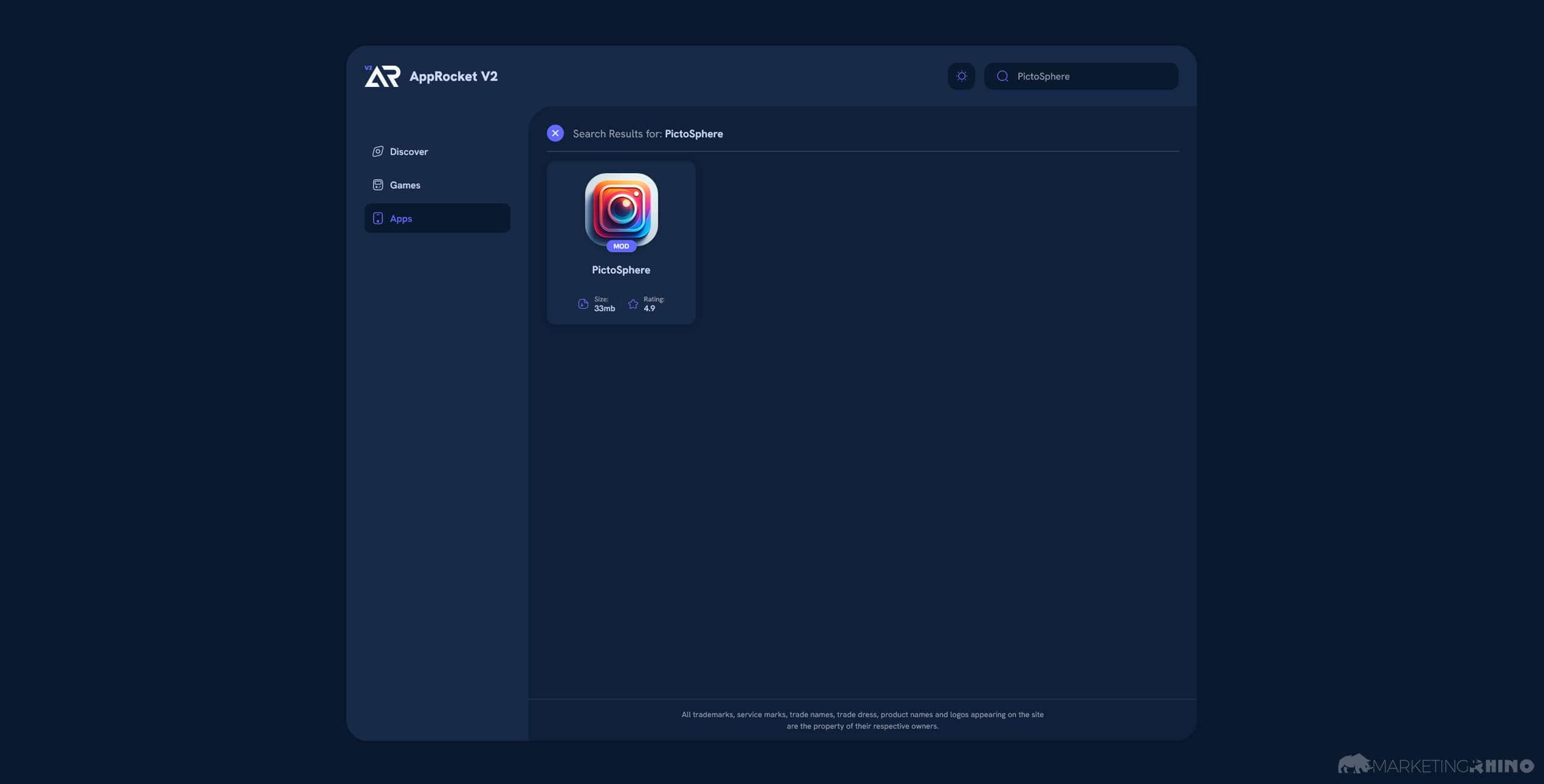1544x784 pixels.
Task: Click the Games controller icon
Action: [378, 185]
